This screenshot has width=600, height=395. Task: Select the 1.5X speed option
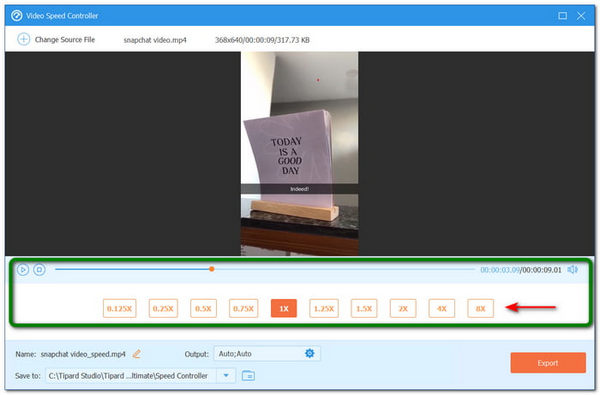364,308
